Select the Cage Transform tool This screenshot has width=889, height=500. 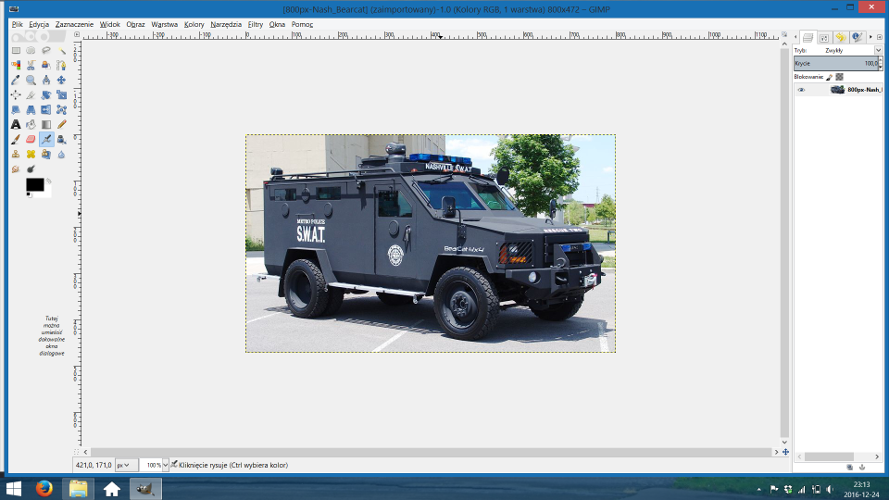(x=61, y=109)
